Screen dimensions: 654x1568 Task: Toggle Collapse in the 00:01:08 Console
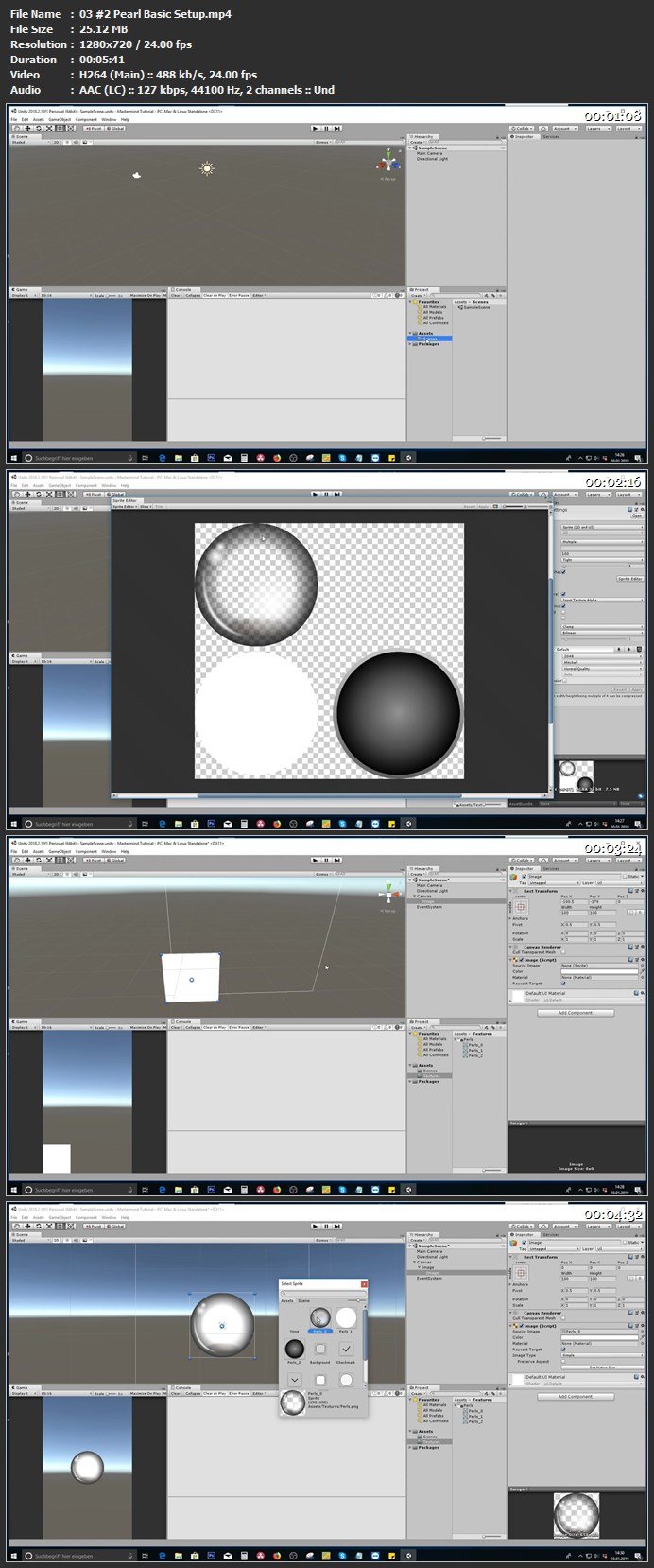click(x=192, y=295)
